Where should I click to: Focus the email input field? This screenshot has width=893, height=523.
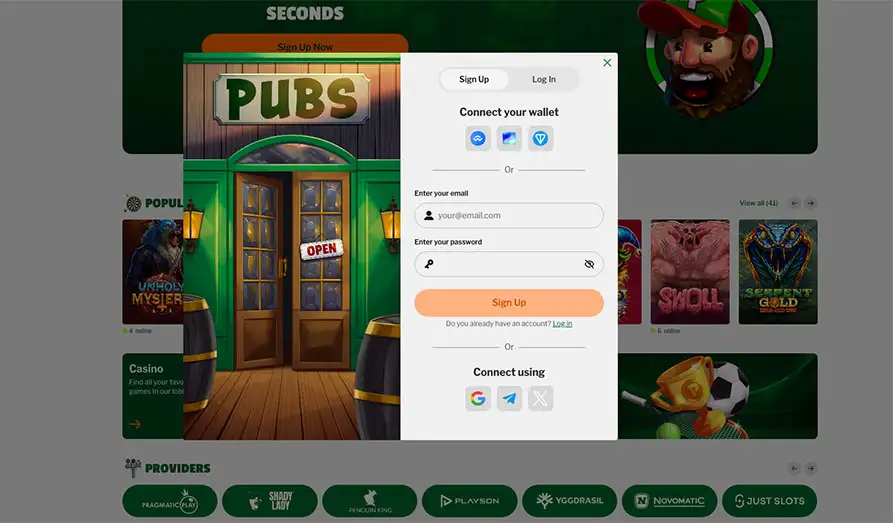tap(509, 215)
